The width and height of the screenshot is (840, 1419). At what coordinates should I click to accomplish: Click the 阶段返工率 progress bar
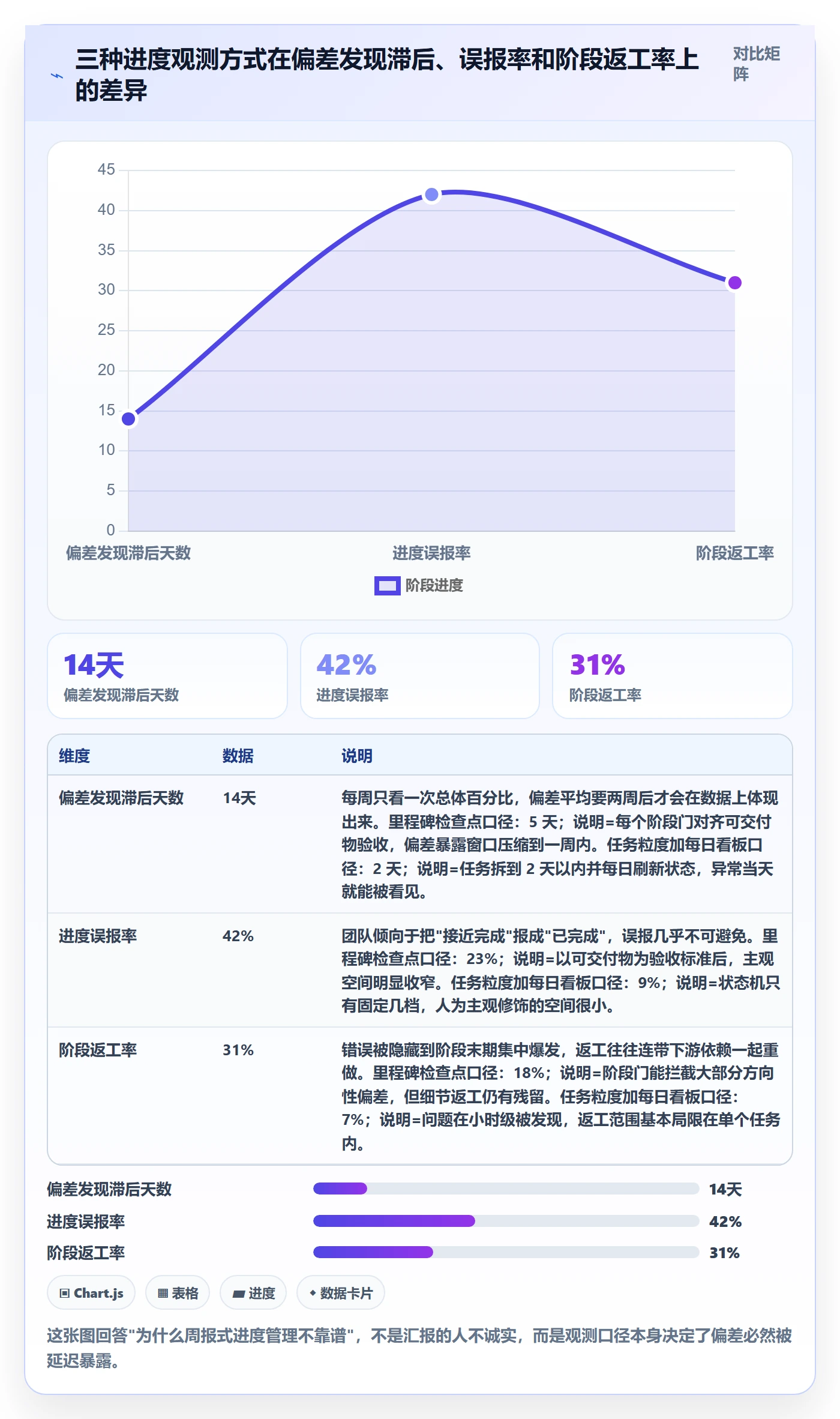click(506, 1252)
